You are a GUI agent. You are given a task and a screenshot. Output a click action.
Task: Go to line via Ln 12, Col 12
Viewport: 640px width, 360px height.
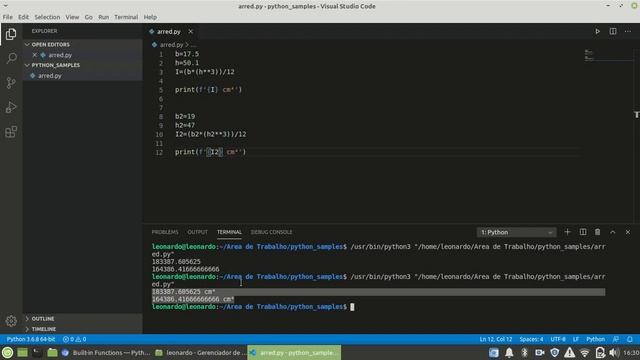pos(496,339)
